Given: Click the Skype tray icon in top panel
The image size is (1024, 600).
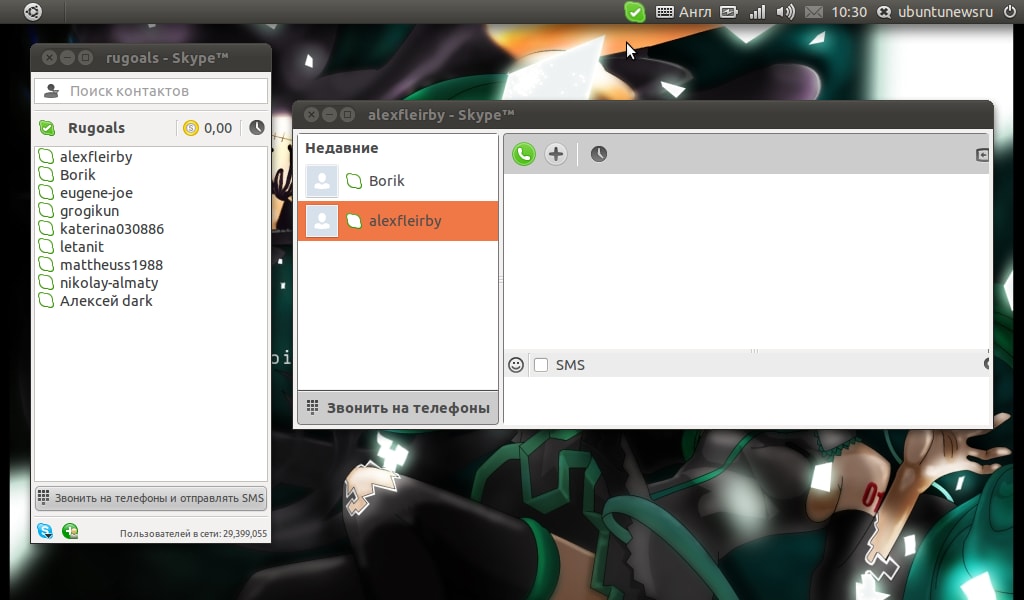Looking at the screenshot, I should (x=635, y=12).
